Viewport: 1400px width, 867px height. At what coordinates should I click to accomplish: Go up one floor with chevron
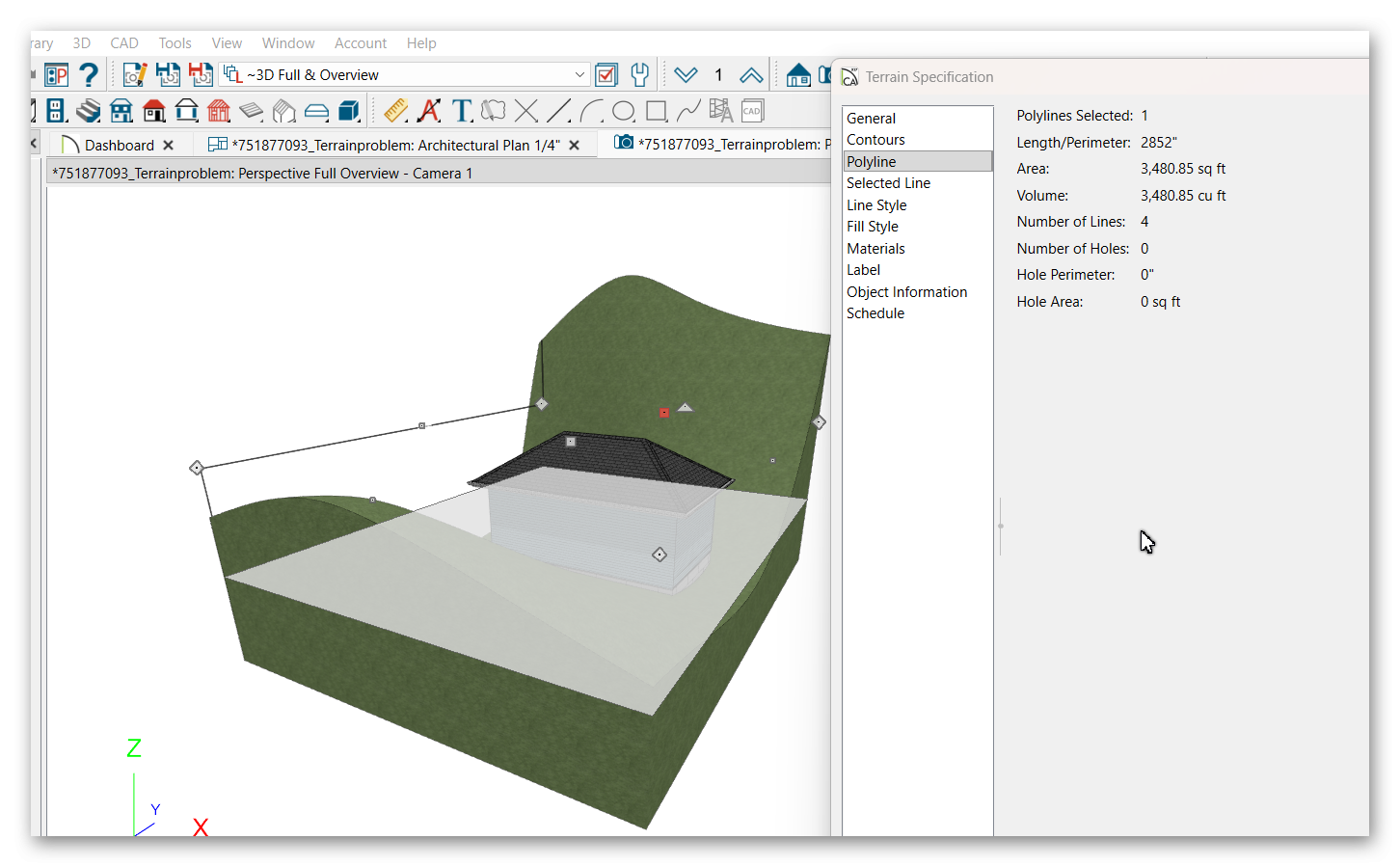[x=751, y=75]
